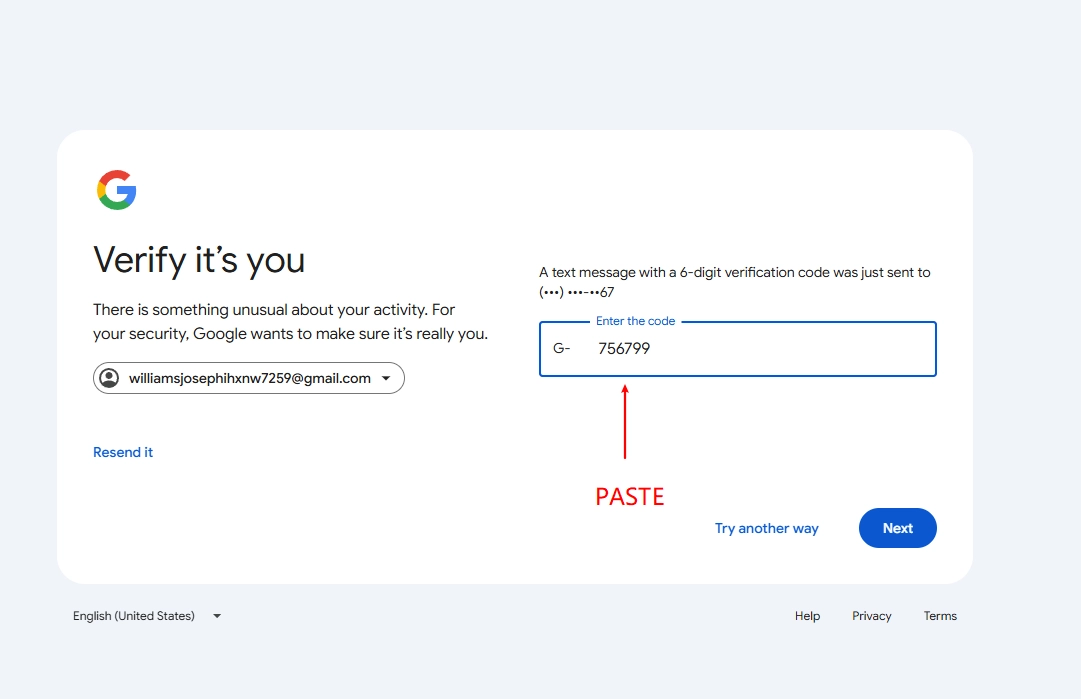This screenshot has width=1081, height=699.
Task: Expand the English (United States) language selector
Action: [147, 616]
